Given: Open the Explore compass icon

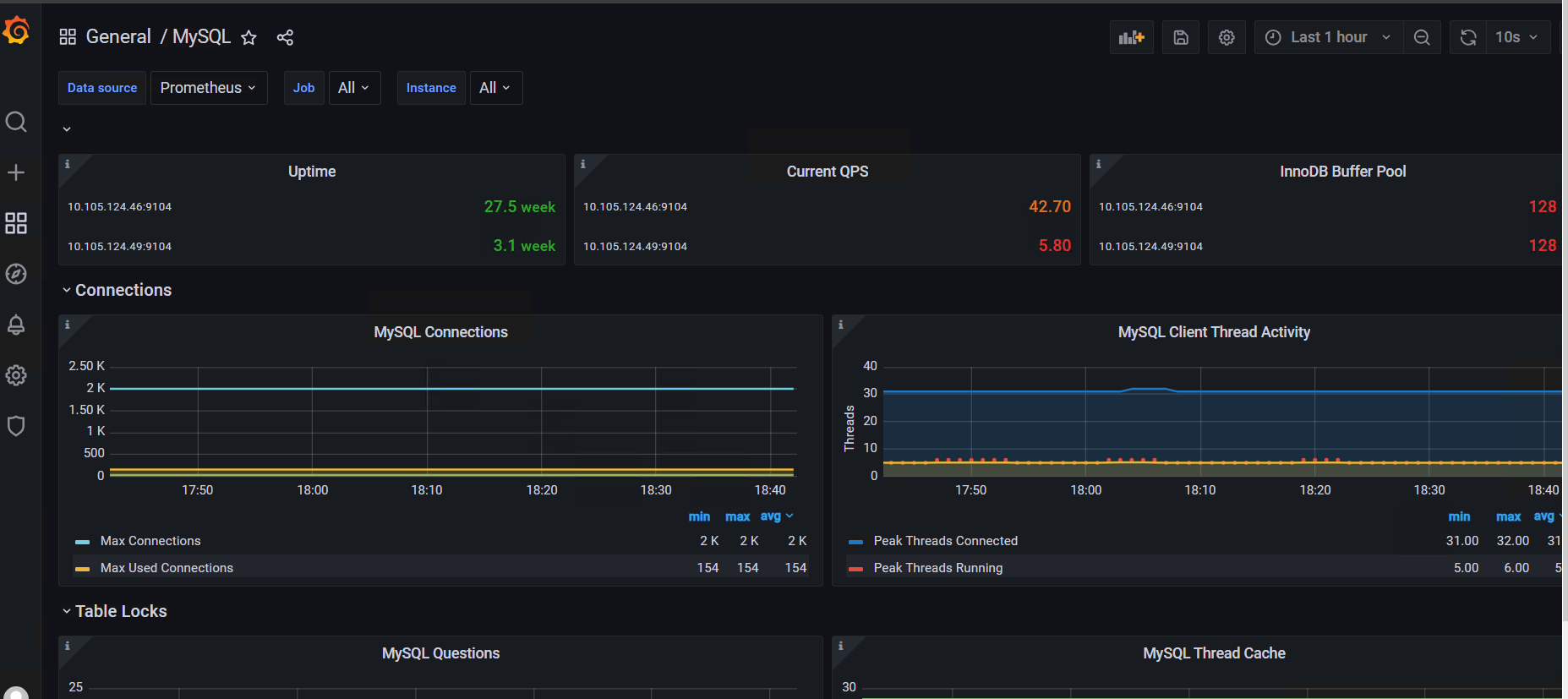Looking at the screenshot, I should (x=16, y=274).
